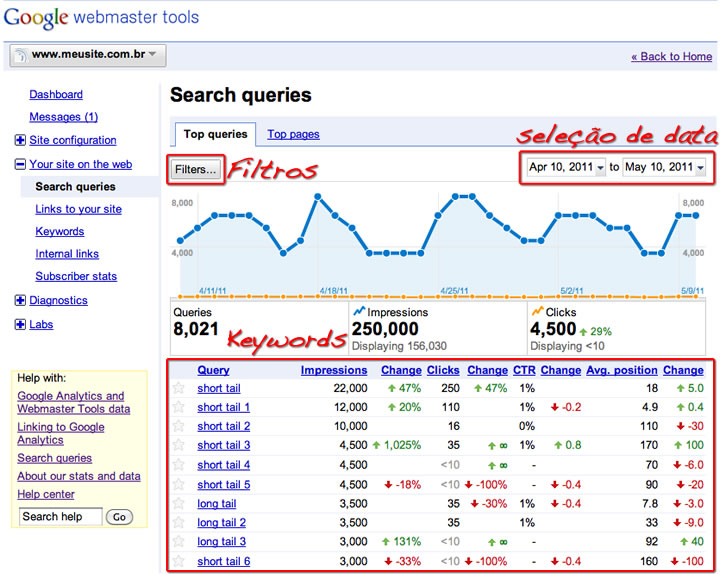Sort table by Avg. position column
720x574 pixels.
tap(621, 370)
